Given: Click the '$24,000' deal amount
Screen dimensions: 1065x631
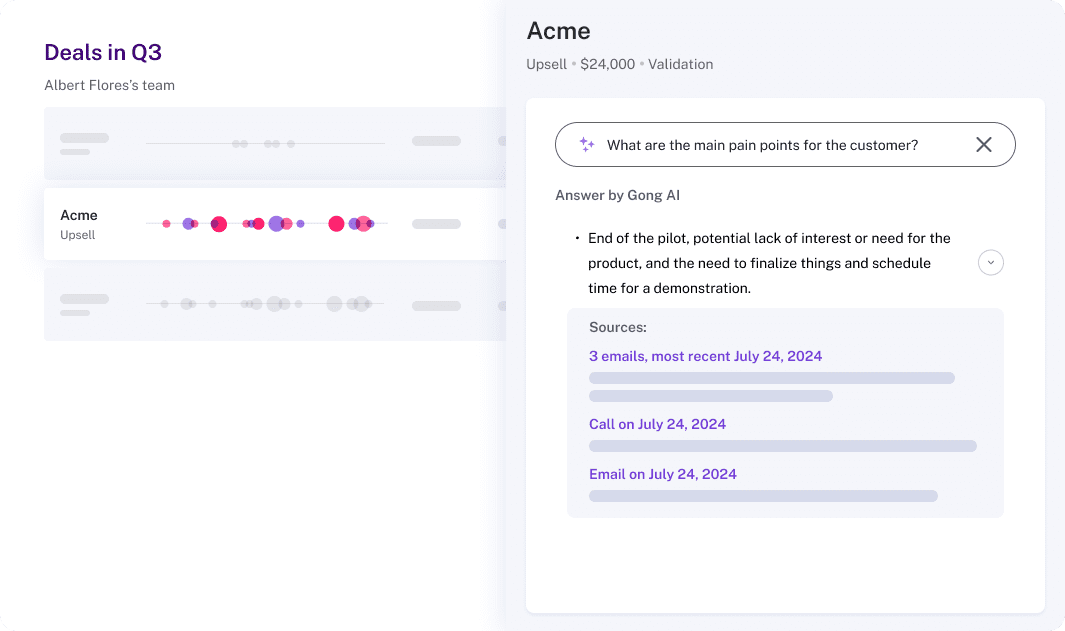Looking at the screenshot, I should pos(607,64).
